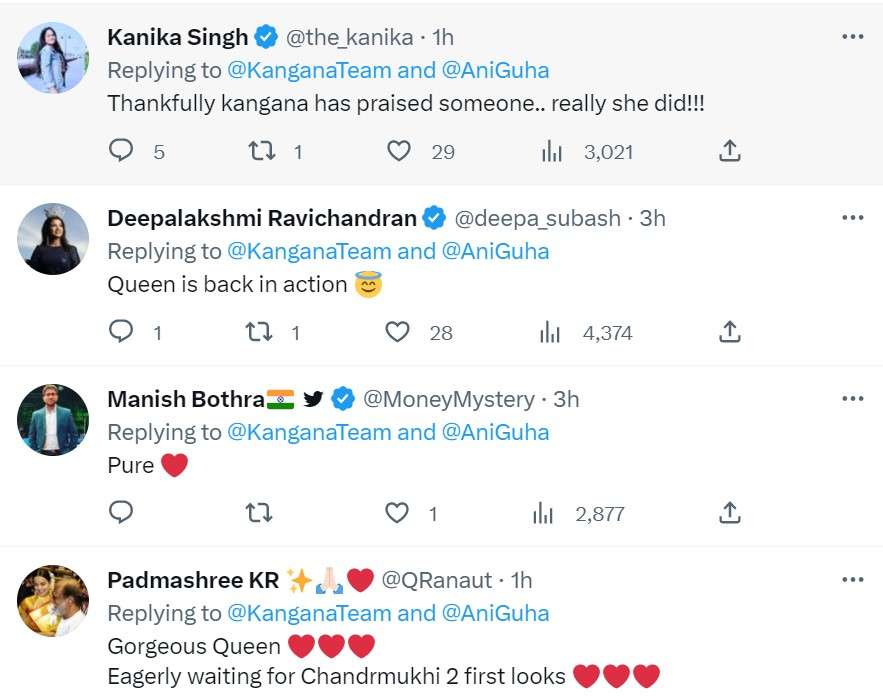Click Kanika Singh's profile picture

53,57
